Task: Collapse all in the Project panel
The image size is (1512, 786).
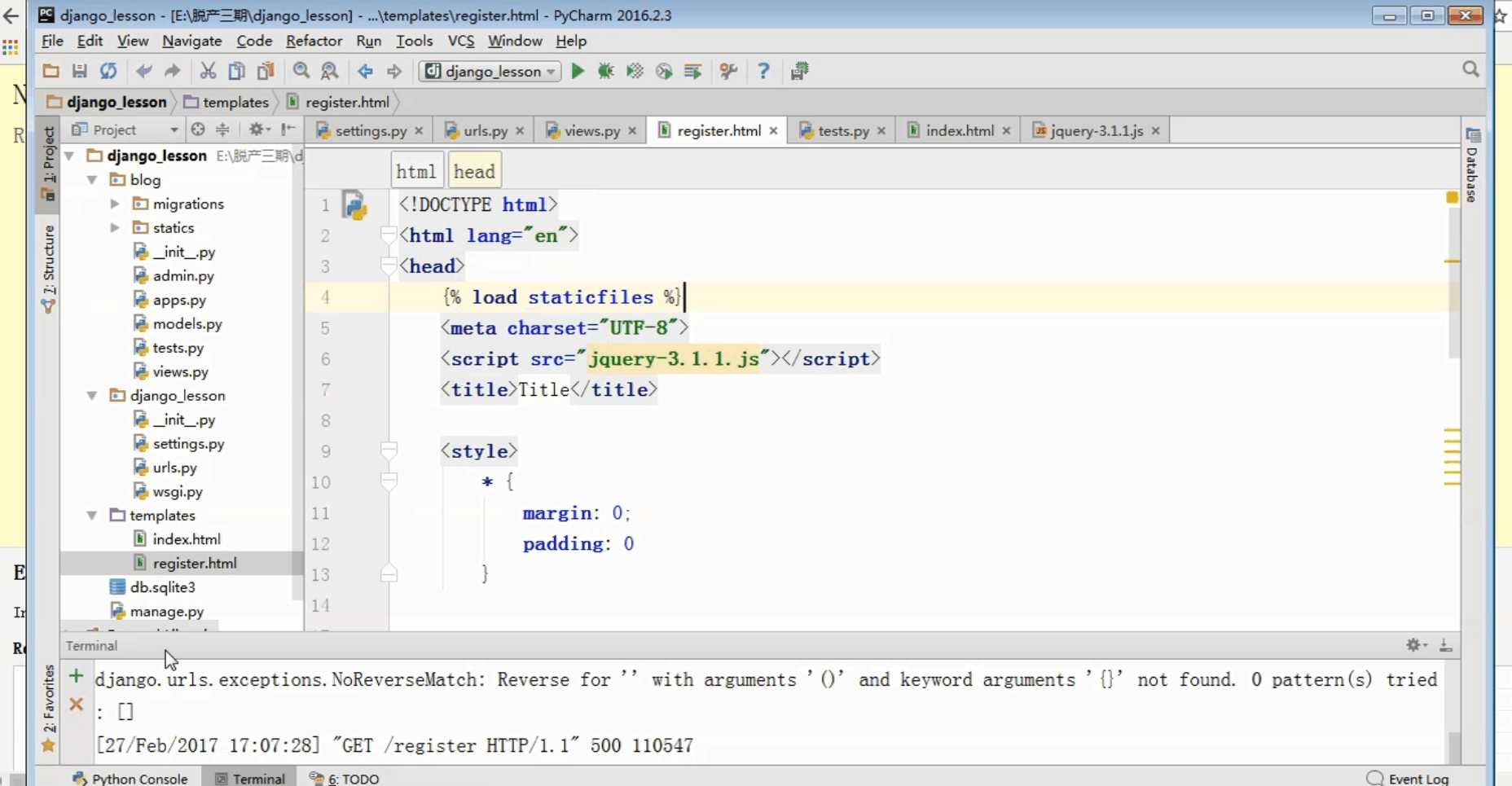Action: pyautogui.click(x=222, y=130)
